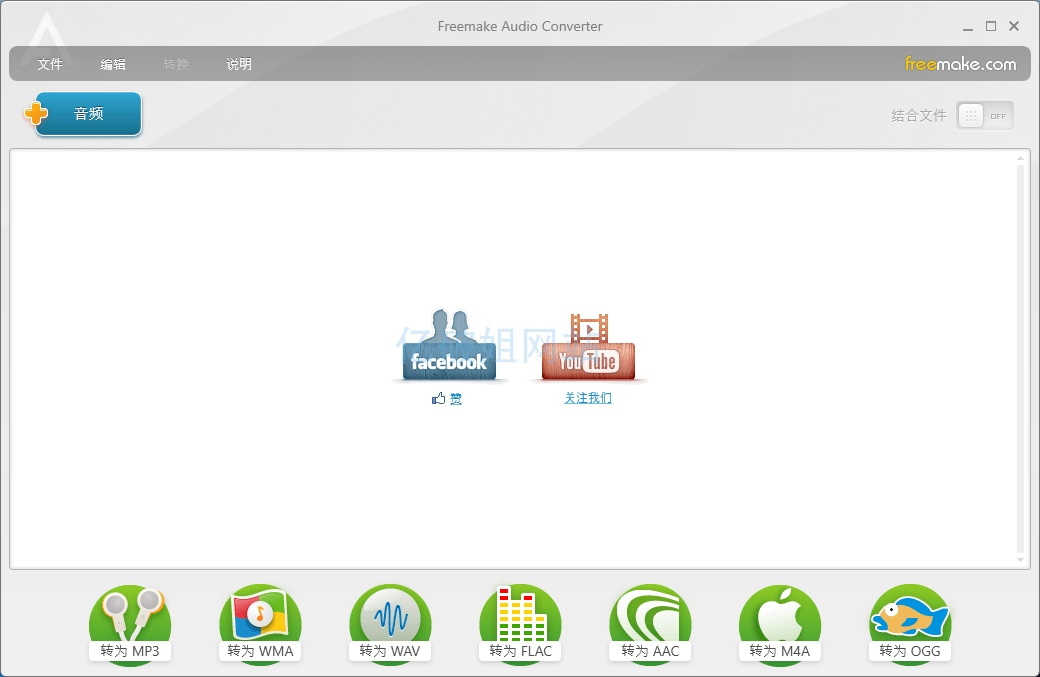Open the 说明 help menu
The width and height of the screenshot is (1040, 677).
point(239,64)
